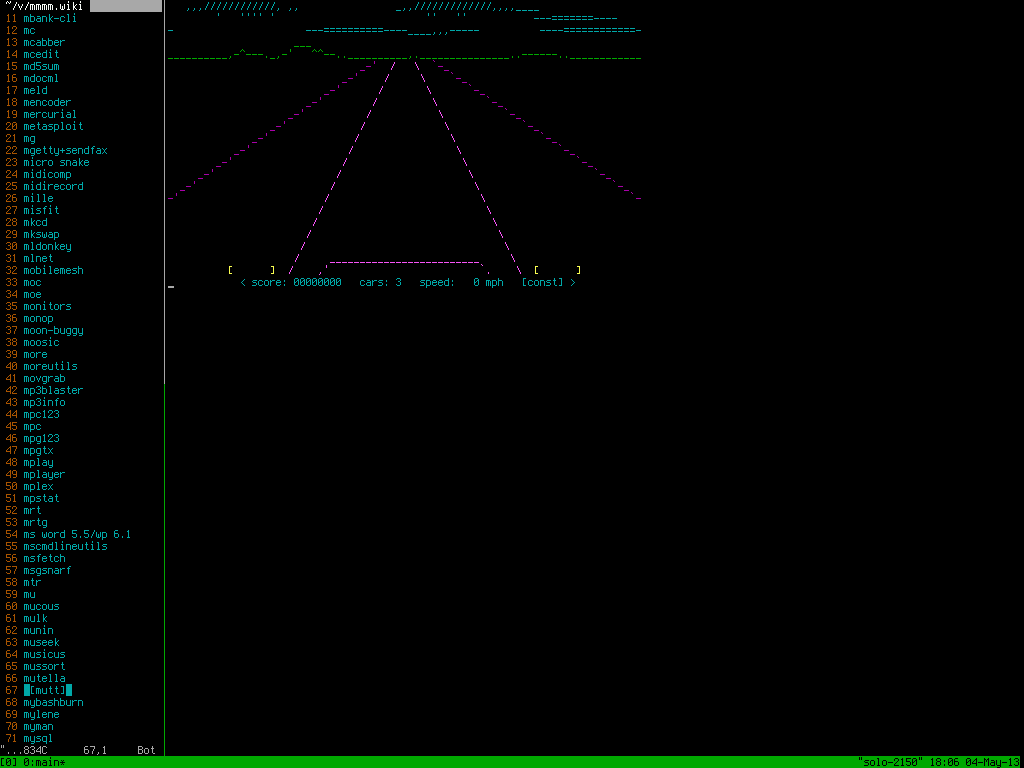This screenshot has height=768, width=1024.
Task: Click line number 67 in the gutter
Action: tap(11, 690)
